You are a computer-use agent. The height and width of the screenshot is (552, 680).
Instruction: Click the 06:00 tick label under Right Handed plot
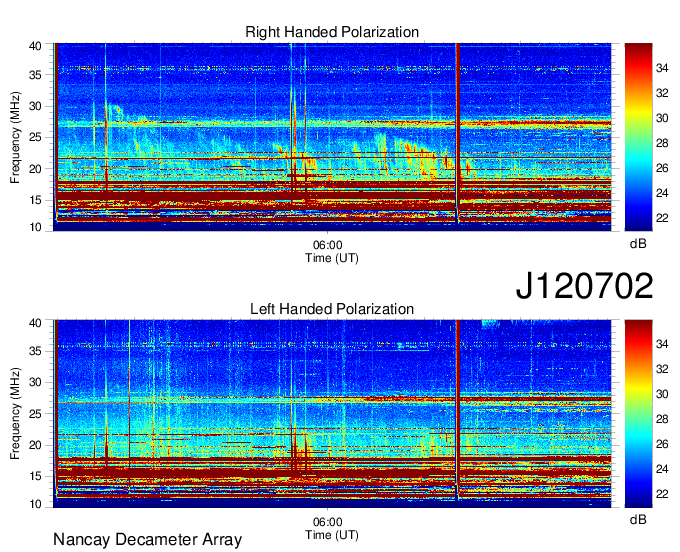(327, 245)
